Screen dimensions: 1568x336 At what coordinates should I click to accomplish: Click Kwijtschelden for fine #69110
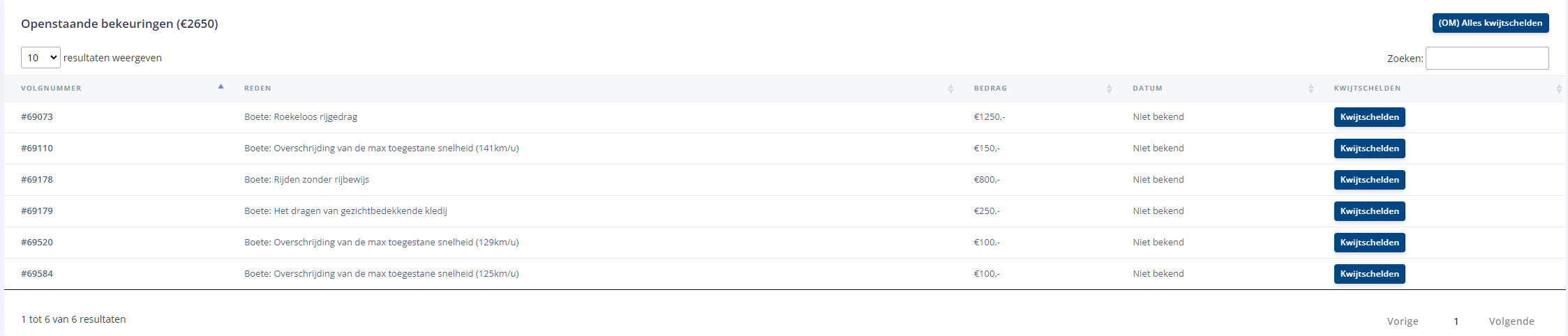click(1369, 148)
